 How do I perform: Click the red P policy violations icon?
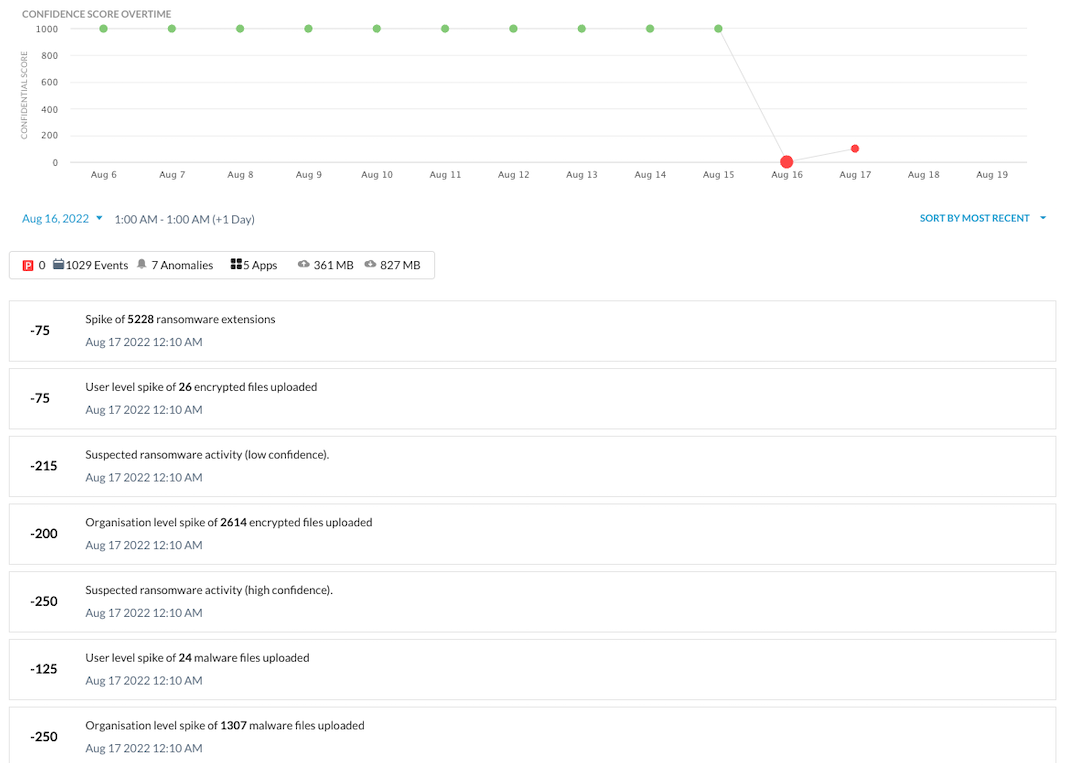29,265
